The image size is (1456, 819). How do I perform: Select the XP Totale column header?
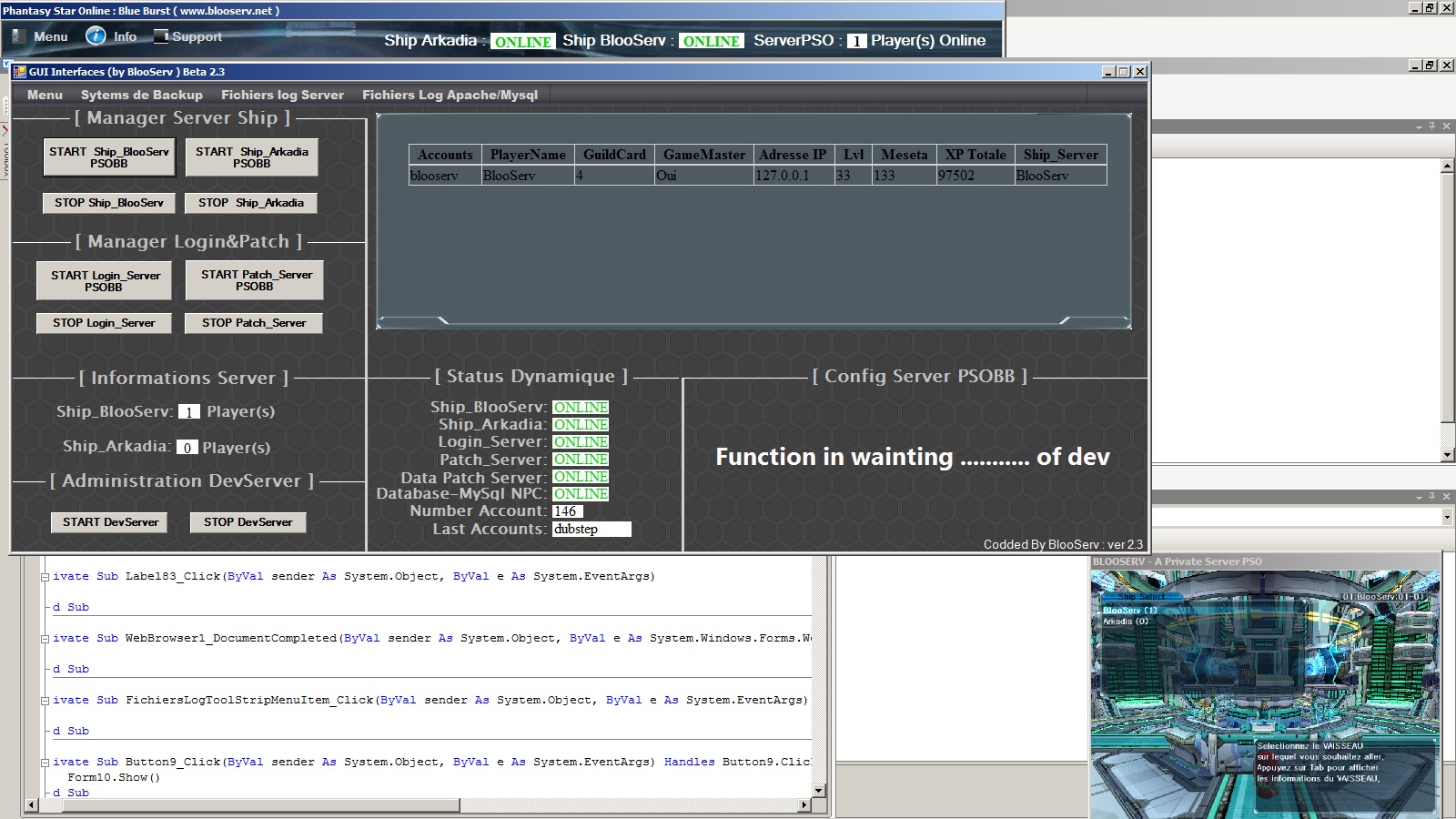point(976,155)
